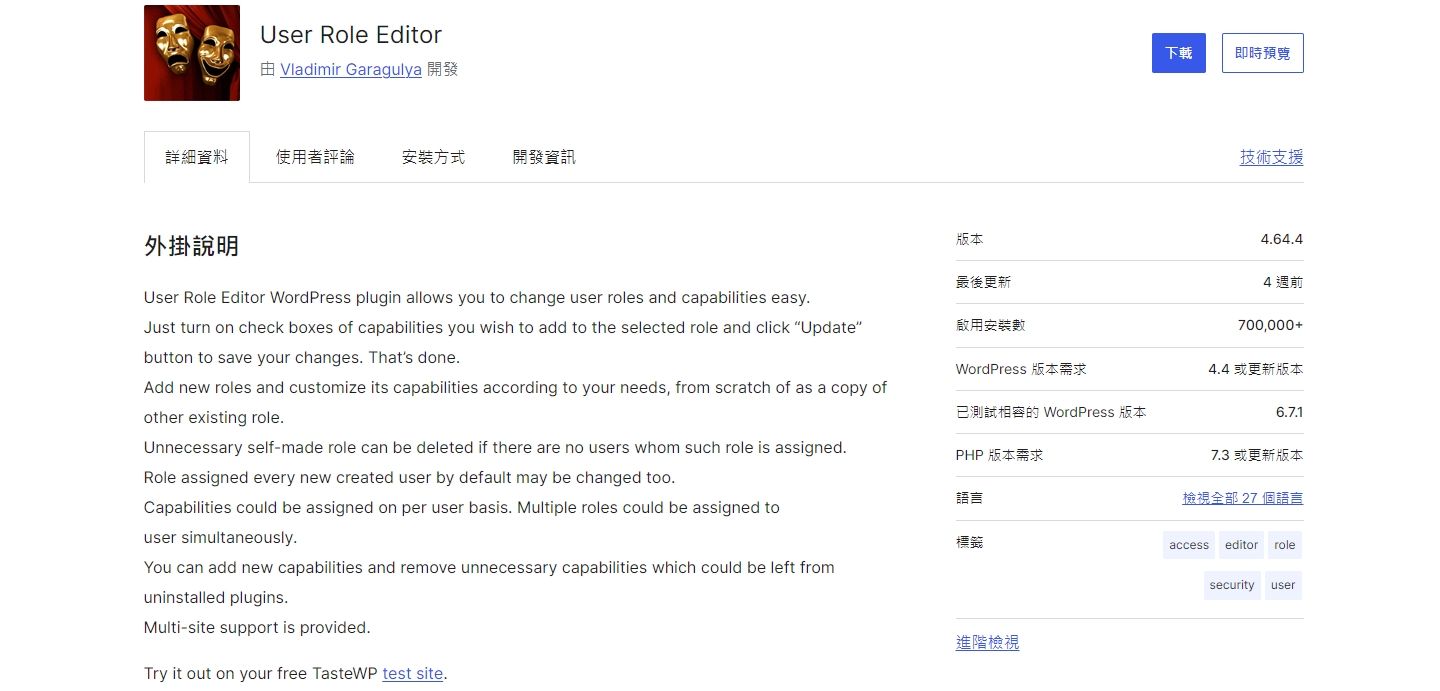Switch to the 使用者評論 tab

[x=315, y=157]
